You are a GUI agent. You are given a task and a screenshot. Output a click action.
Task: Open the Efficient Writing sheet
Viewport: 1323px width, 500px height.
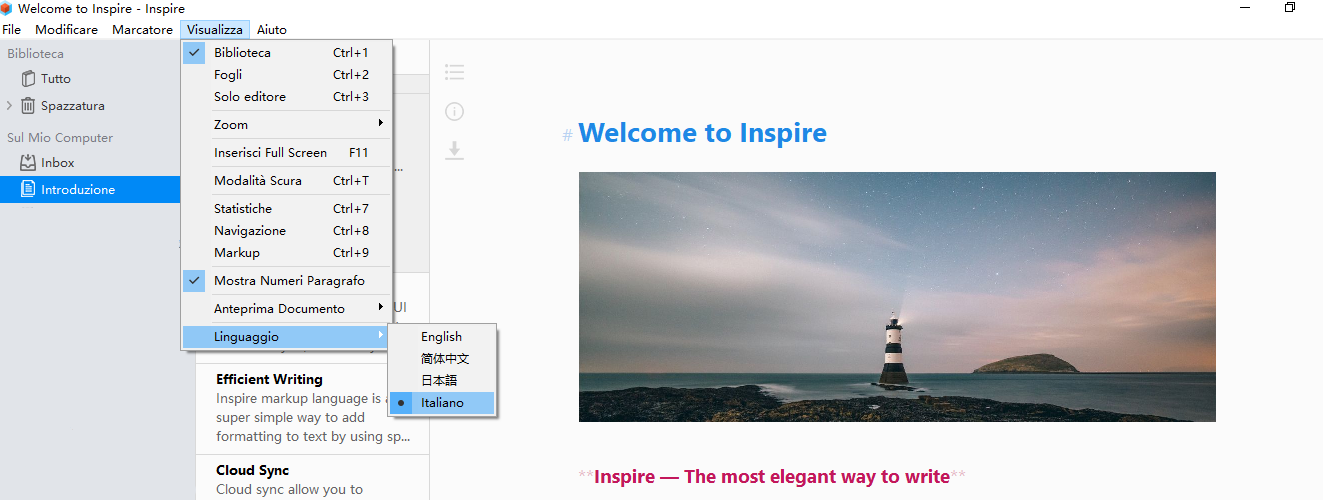coord(312,408)
